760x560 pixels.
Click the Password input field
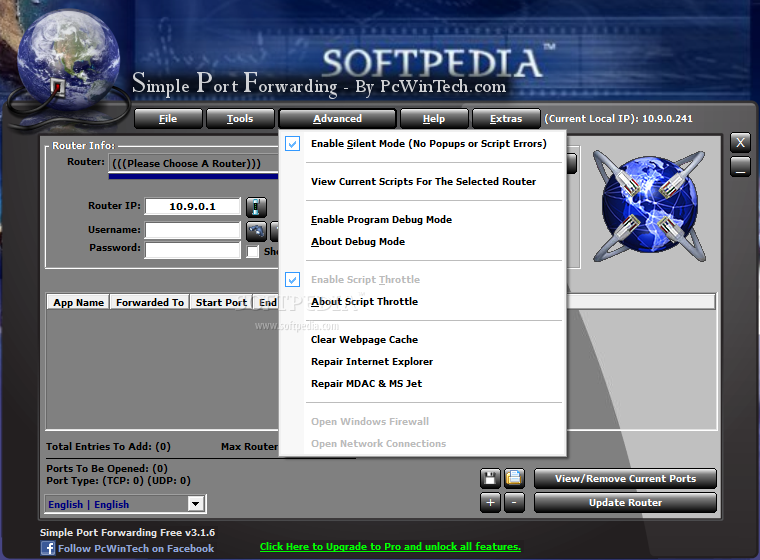[192, 250]
